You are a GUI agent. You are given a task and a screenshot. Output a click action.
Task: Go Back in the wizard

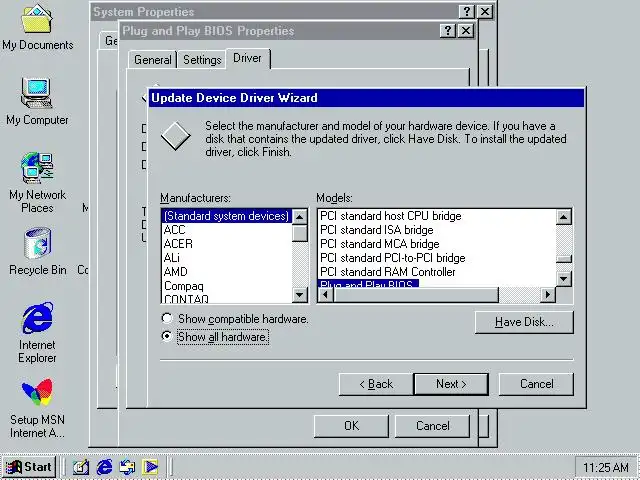pyautogui.click(x=376, y=384)
